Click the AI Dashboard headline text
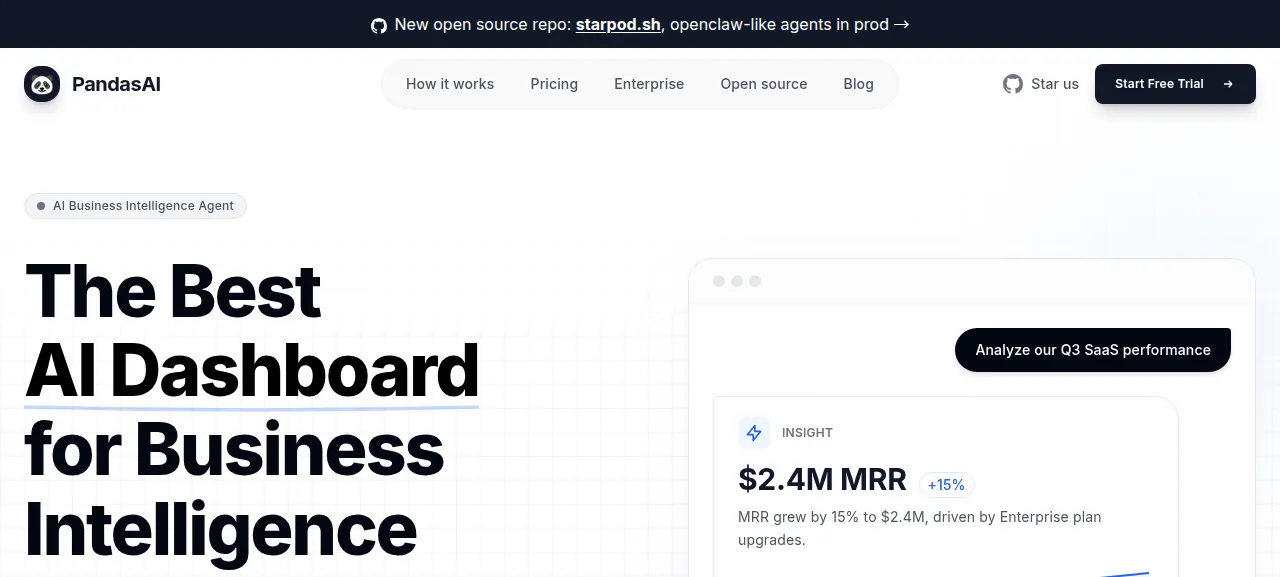This screenshot has width=1280, height=577. point(252,370)
